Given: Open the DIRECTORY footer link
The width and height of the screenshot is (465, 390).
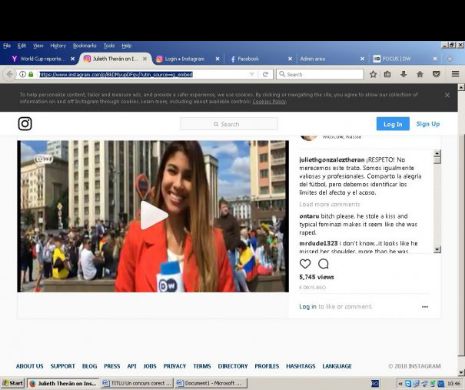Looking at the screenshot, I should click(x=233, y=366).
